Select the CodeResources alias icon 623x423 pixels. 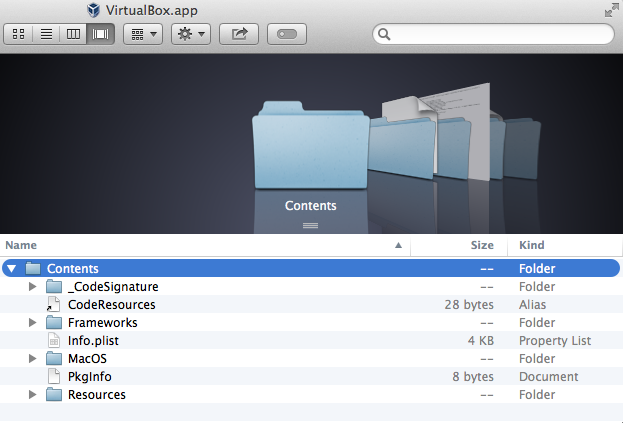(54, 304)
